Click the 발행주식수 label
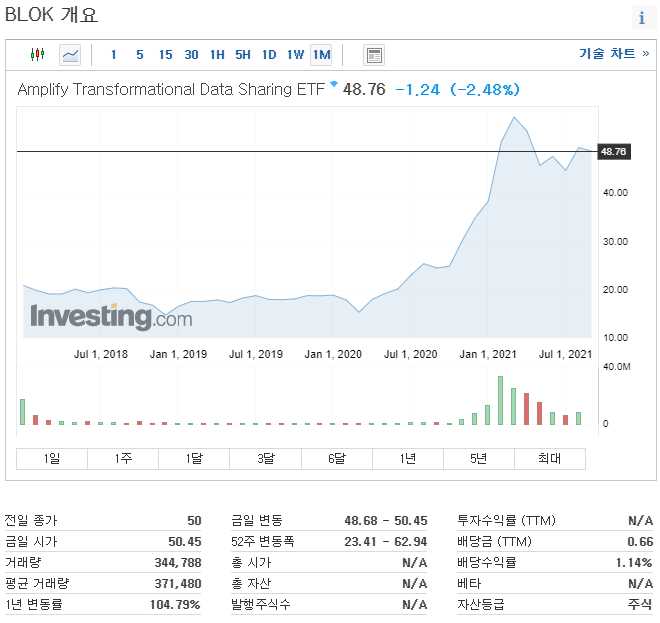The height and width of the screenshot is (623, 660). [x=261, y=605]
